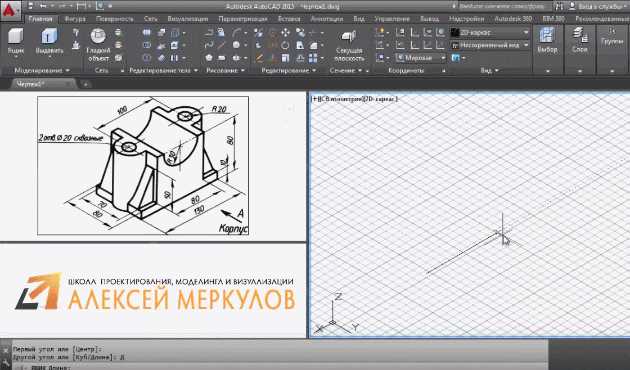The height and width of the screenshot is (370, 630).
Task: Click the bottom mesh icon beside Гладкий объект
Action: 118,58
